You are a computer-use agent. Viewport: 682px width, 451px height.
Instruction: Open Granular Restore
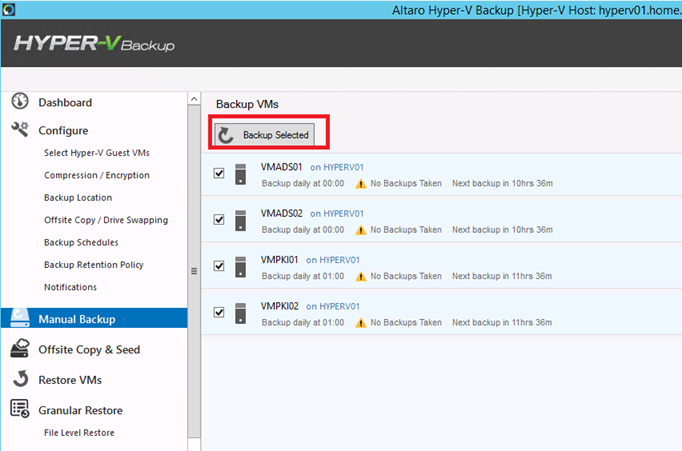click(80, 411)
